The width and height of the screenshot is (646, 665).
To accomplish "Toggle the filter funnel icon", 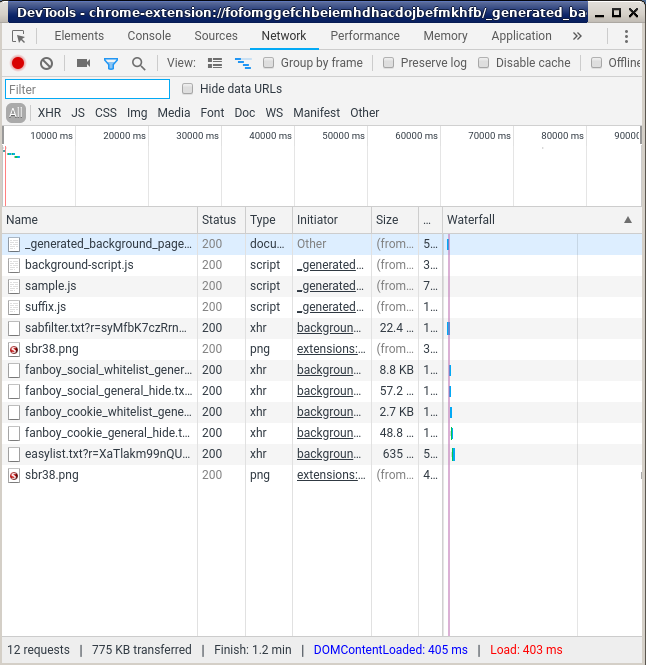I will pyautogui.click(x=111, y=63).
